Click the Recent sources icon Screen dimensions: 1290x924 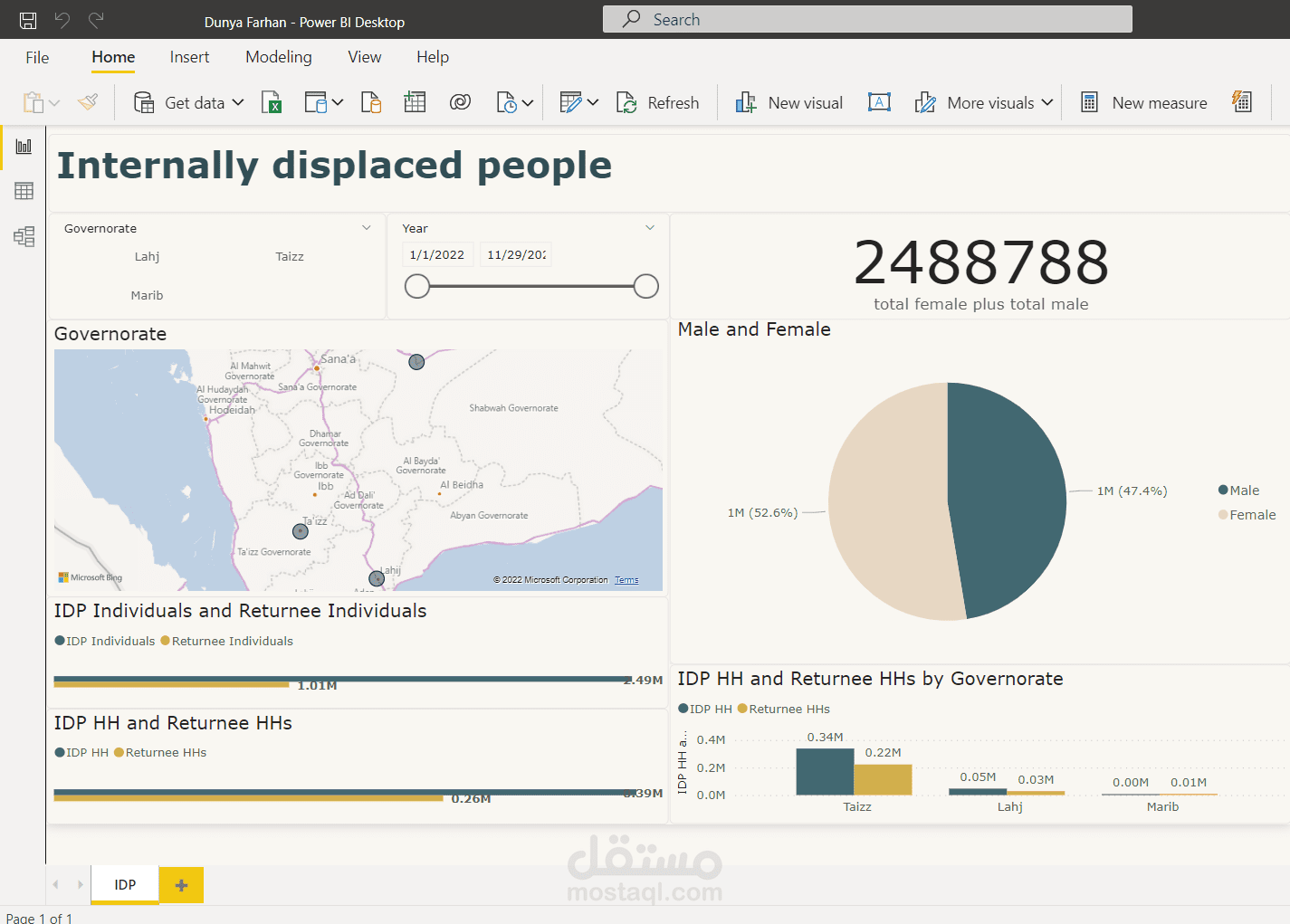[x=507, y=102]
